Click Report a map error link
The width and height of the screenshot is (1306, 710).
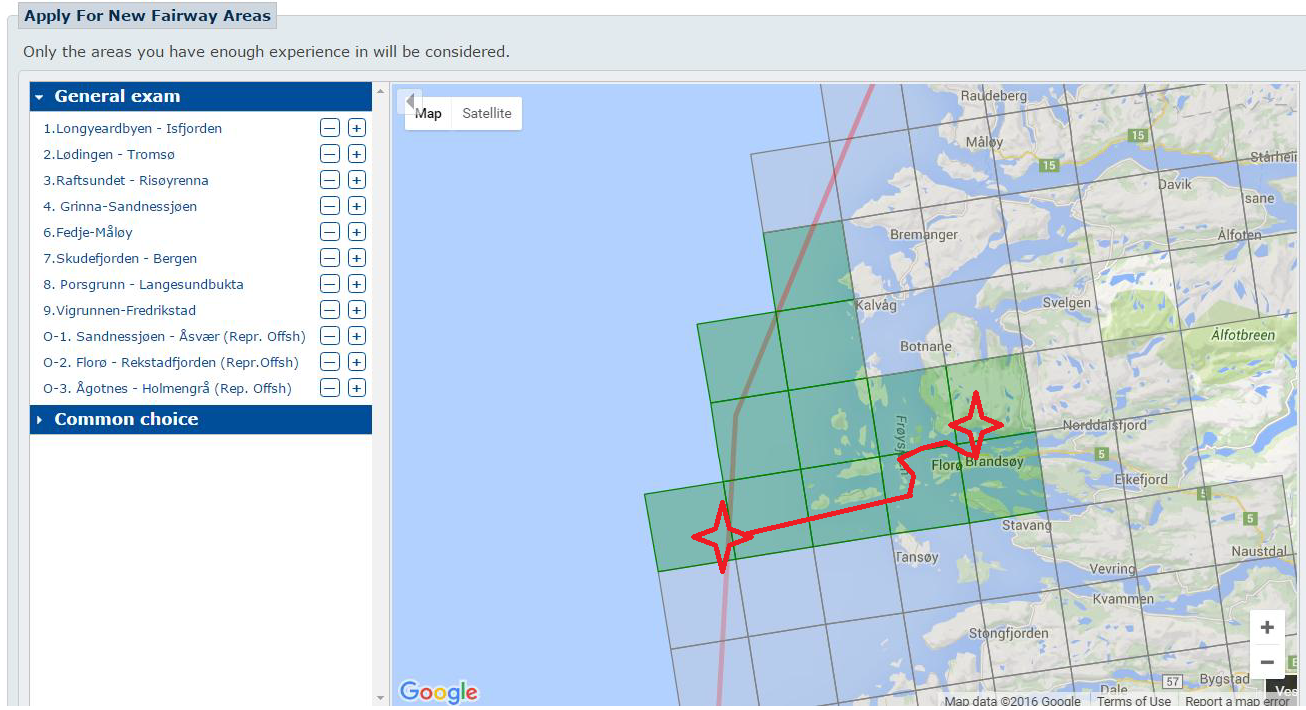(1236, 701)
